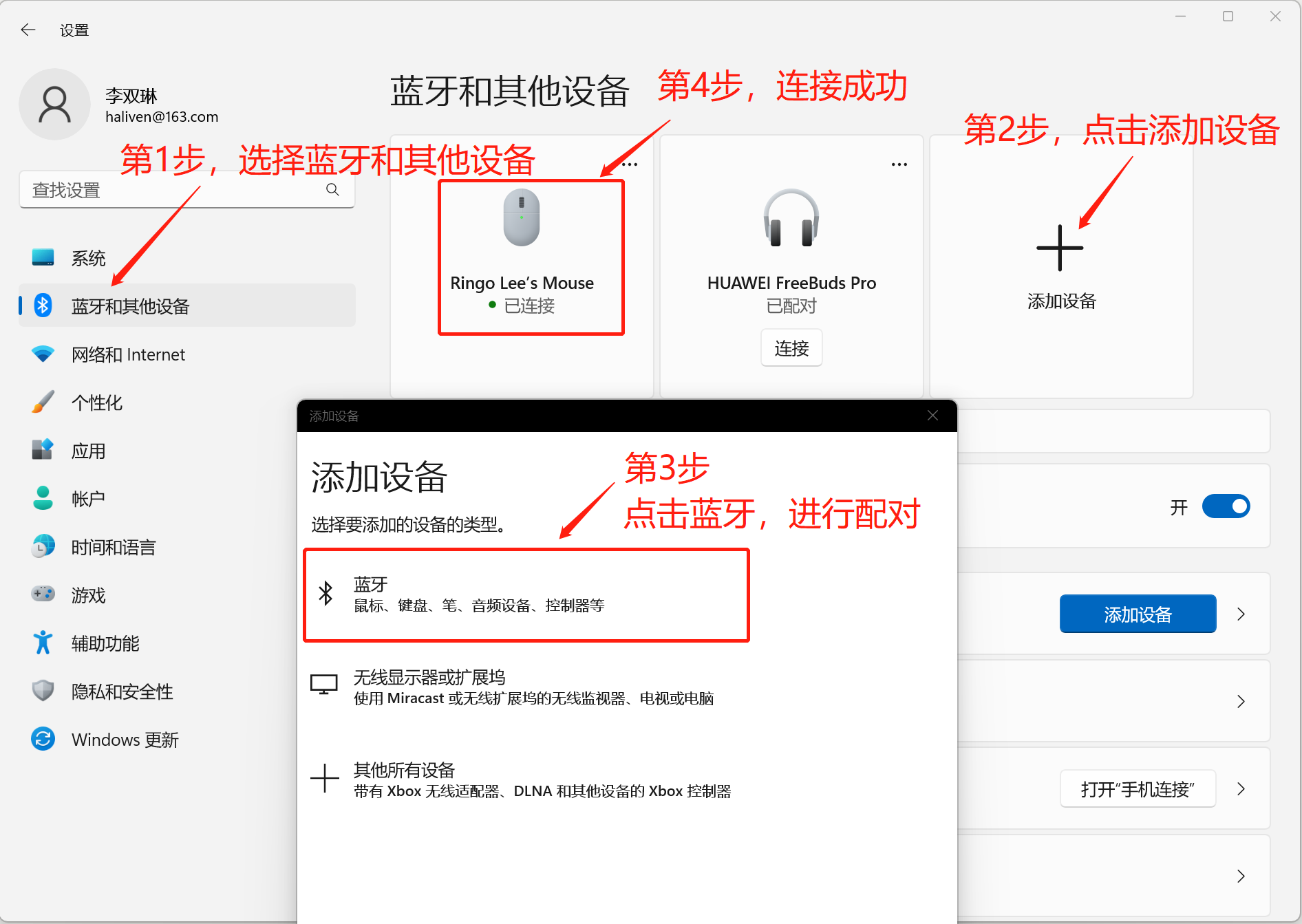
Task: Click the user profile avatar
Action: pyautogui.click(x=54, y=105)
